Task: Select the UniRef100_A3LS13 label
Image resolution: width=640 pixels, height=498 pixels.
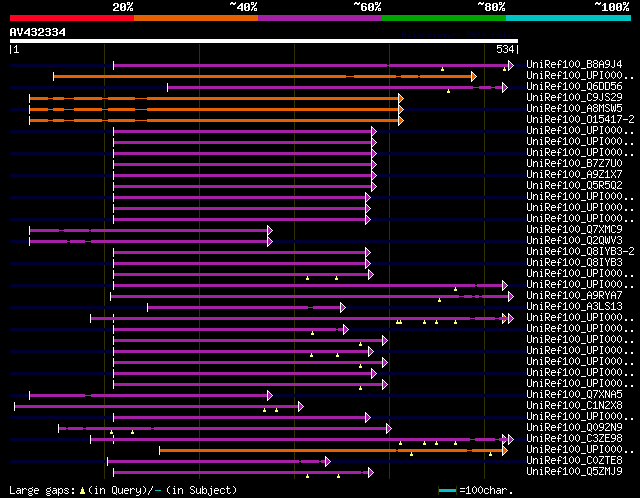Action: point(574,307)
